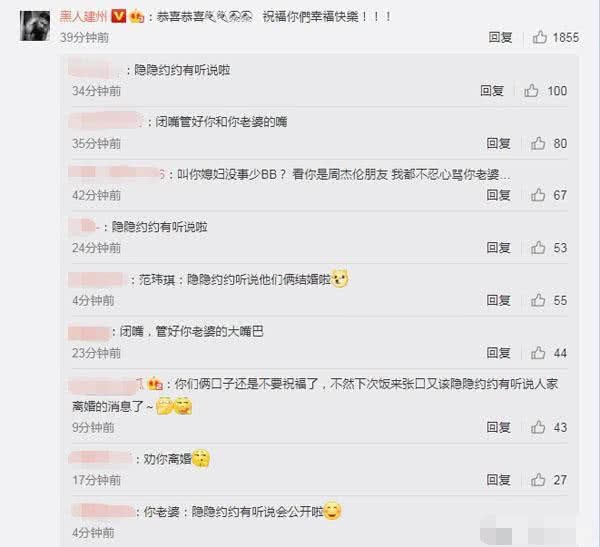Reply to the 34分钟前 comment
The height and width of the screenshot is (547, 600).
[x=492, y=90]
